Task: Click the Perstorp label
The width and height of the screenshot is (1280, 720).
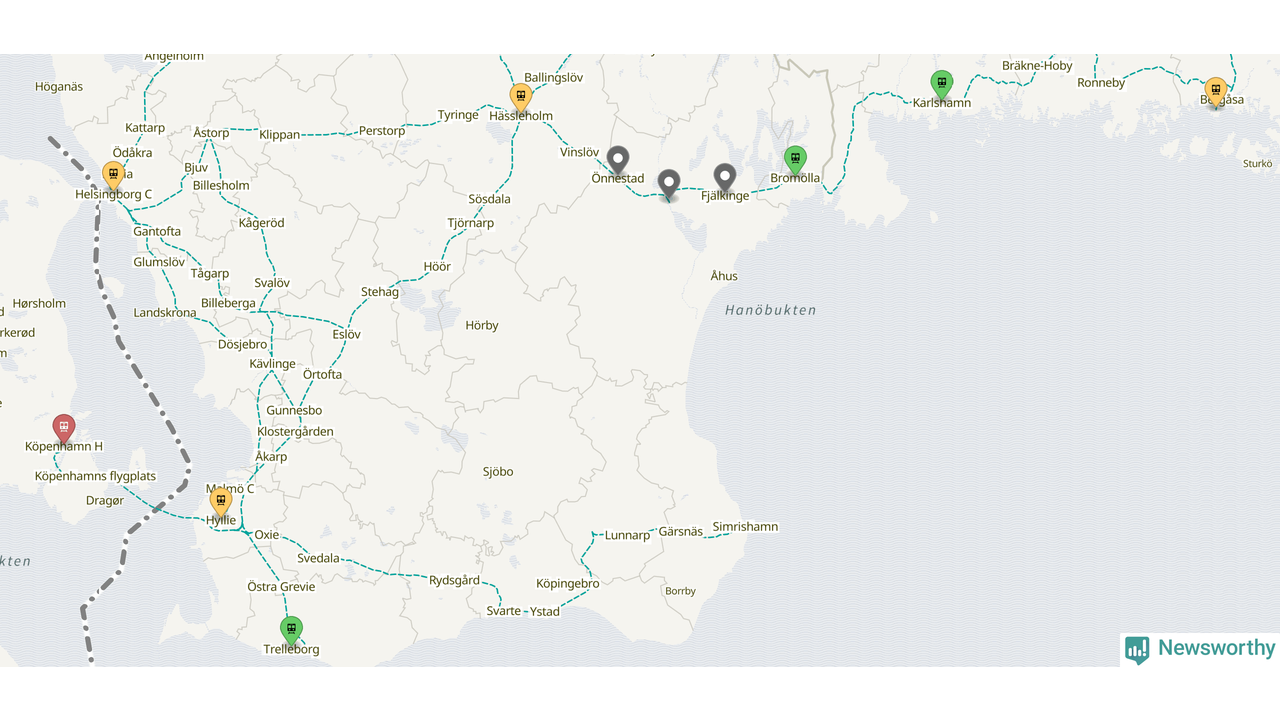Action: pyautogui.click(x=382, y=131)
